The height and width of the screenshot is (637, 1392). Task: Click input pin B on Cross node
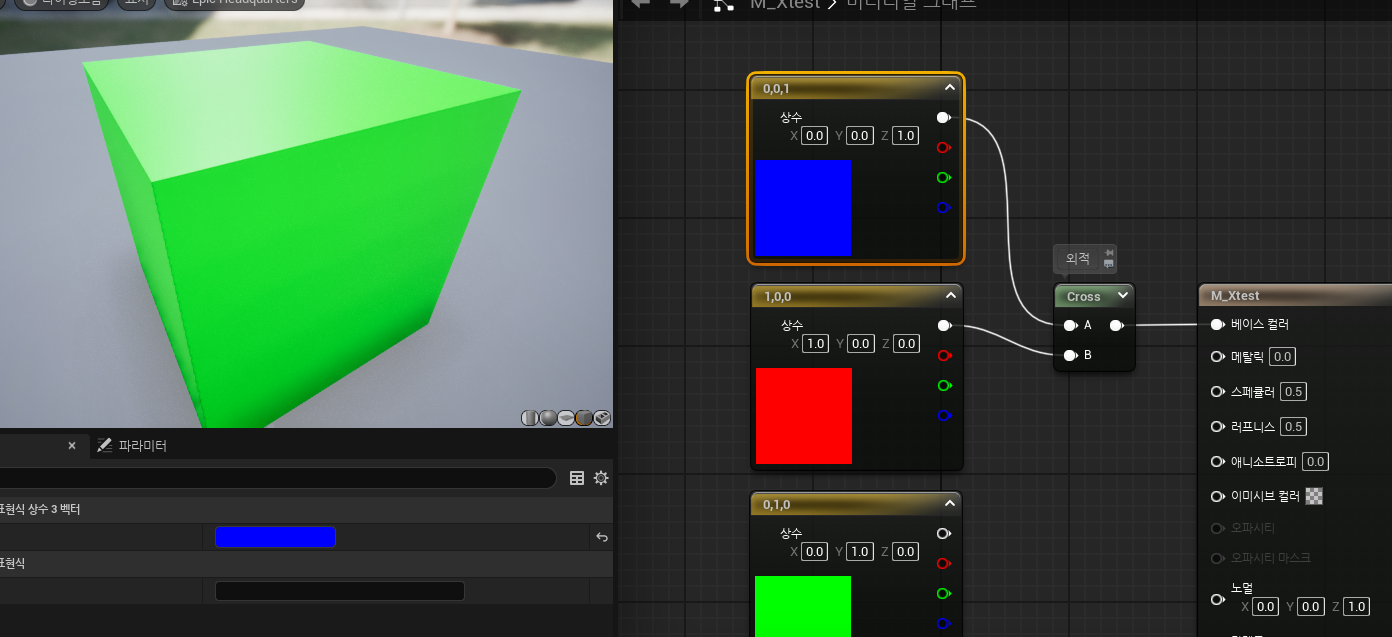[x=1070, y=355]
